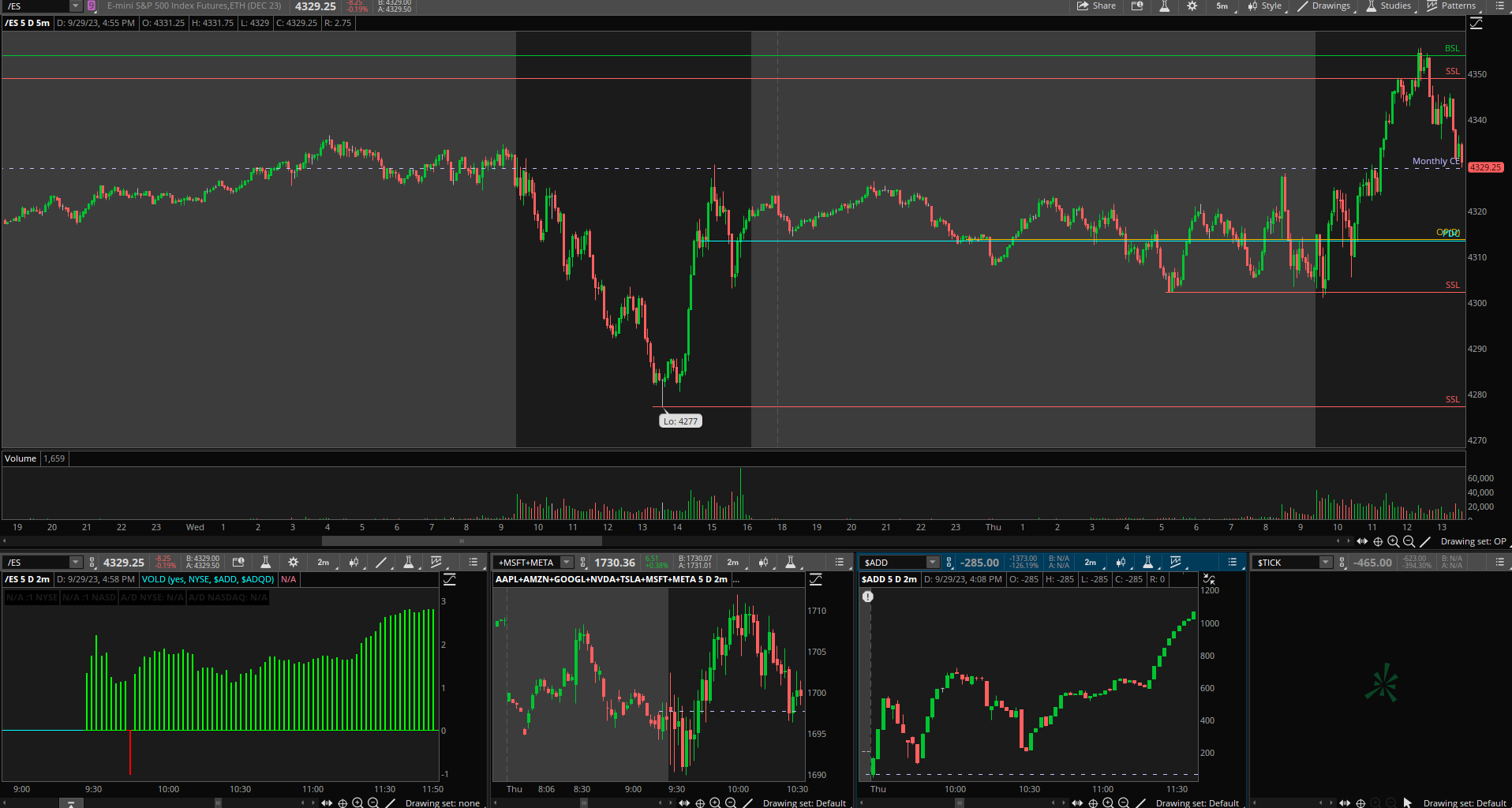Open the $ADD chart list menu icon
The width and height of the screenshot is (1512, 808).
click(1232, 563)
